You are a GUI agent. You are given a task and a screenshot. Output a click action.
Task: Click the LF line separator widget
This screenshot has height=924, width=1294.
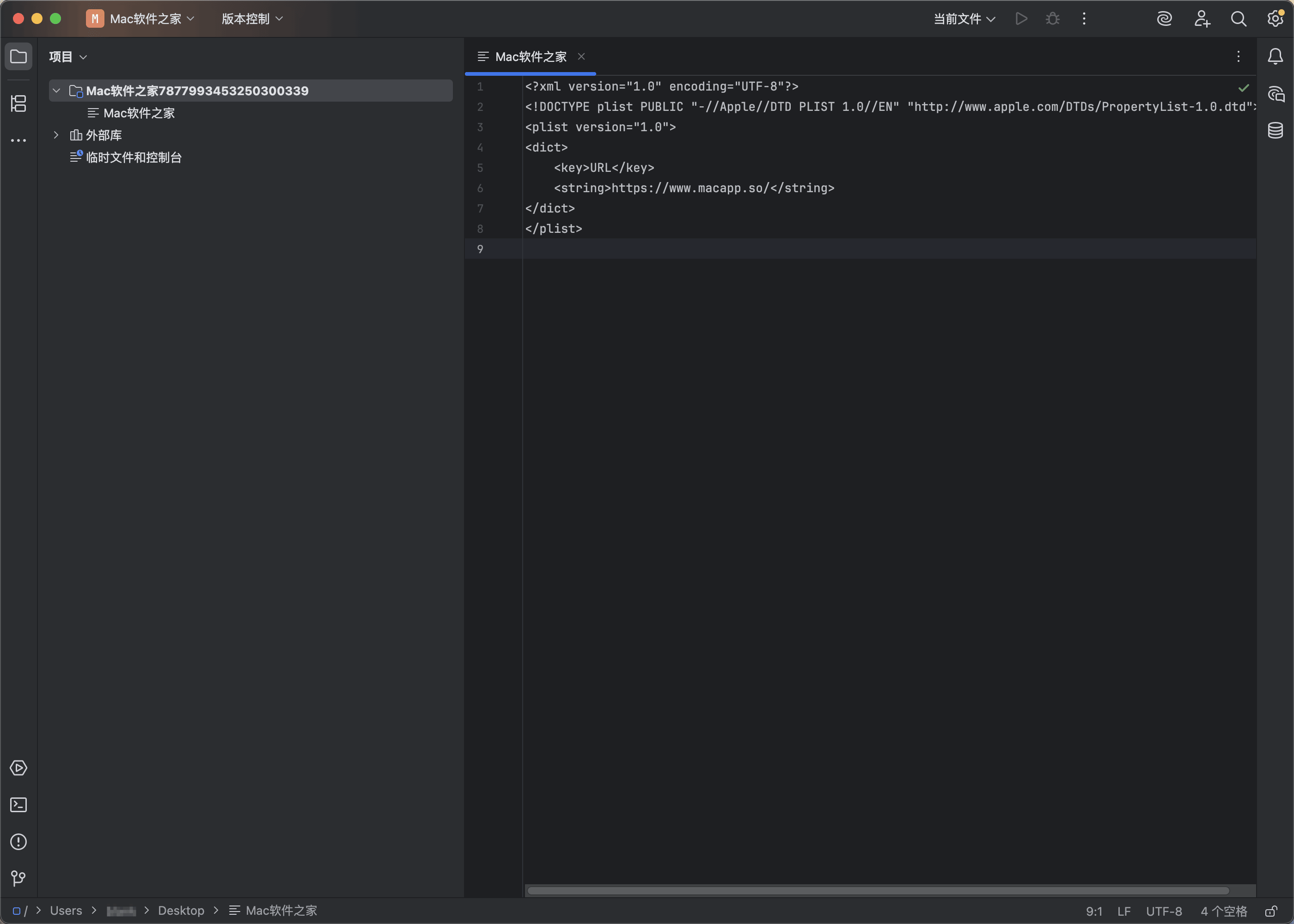(1123, 911)
